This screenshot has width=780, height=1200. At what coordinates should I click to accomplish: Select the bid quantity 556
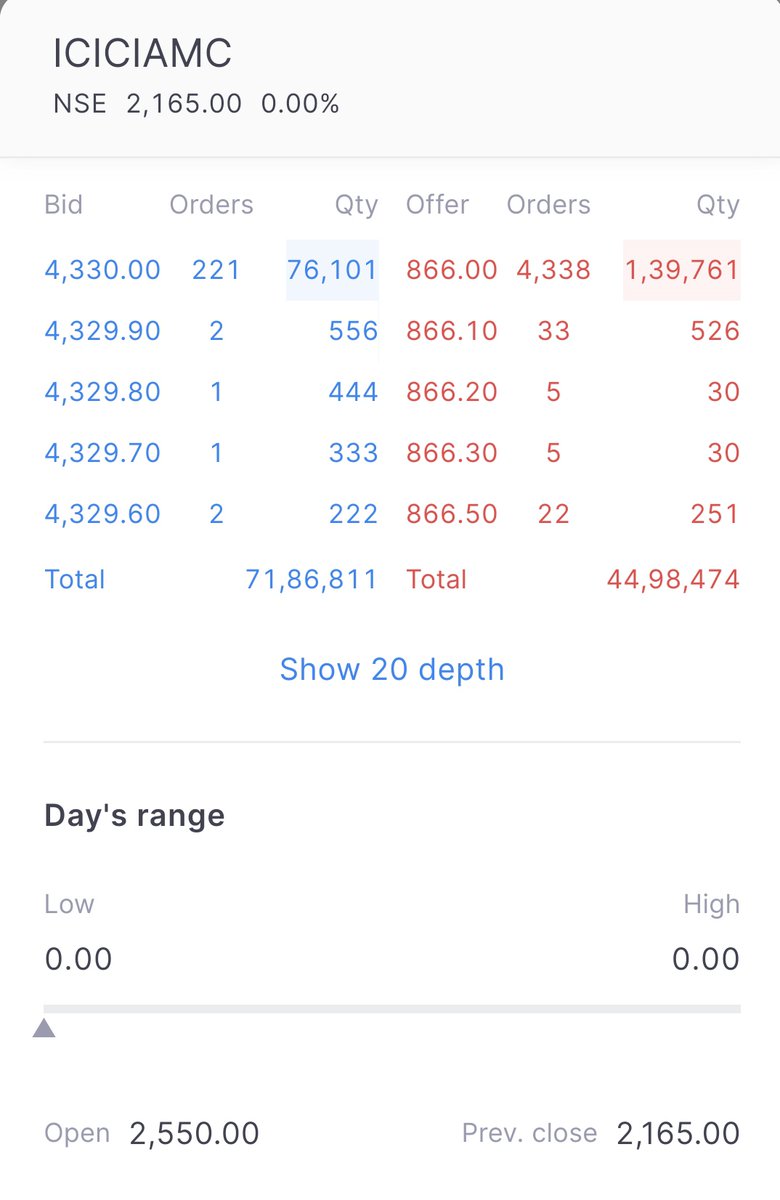tap(353, 331)
